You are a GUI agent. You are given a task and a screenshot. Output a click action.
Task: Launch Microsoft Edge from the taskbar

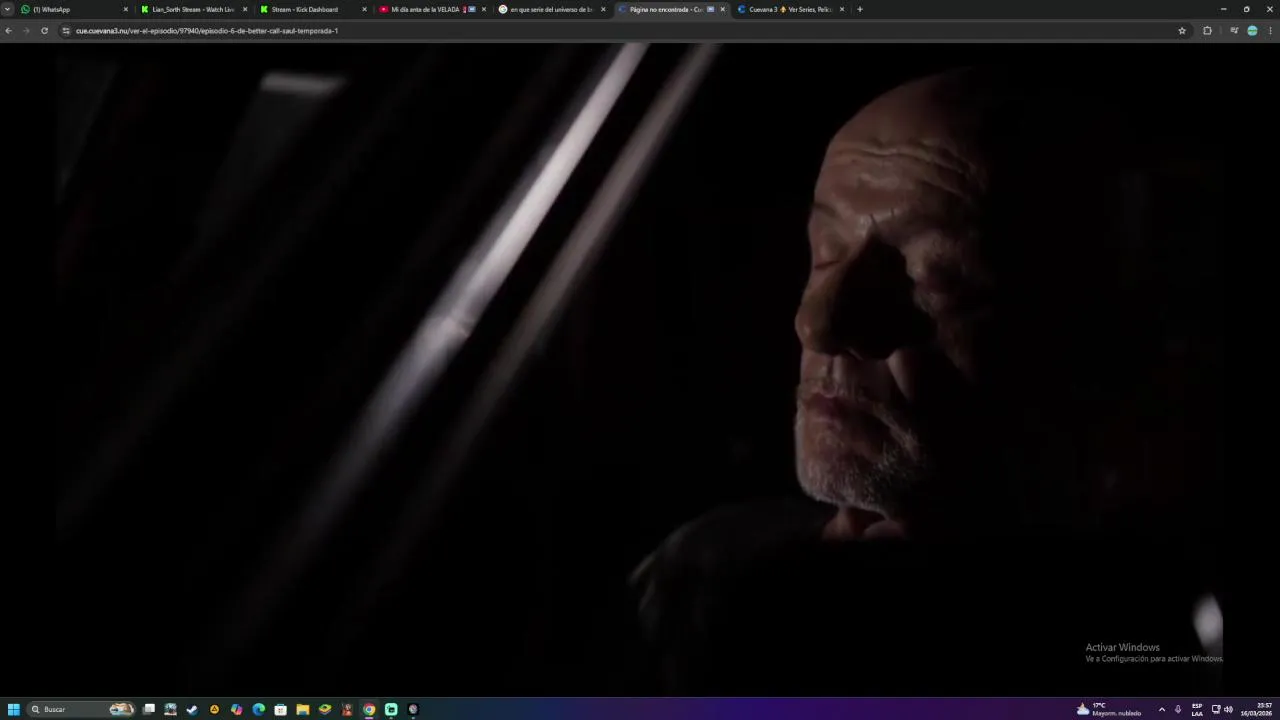pyautogui.click(x=258, y=709)
